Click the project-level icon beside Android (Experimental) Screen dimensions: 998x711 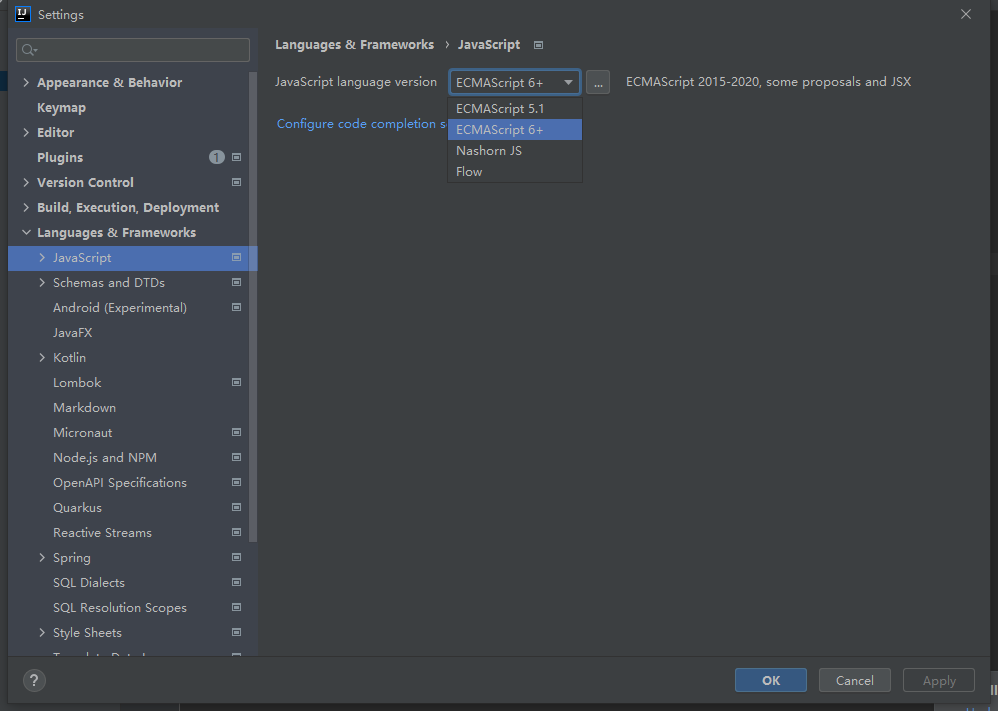(236, 307)
